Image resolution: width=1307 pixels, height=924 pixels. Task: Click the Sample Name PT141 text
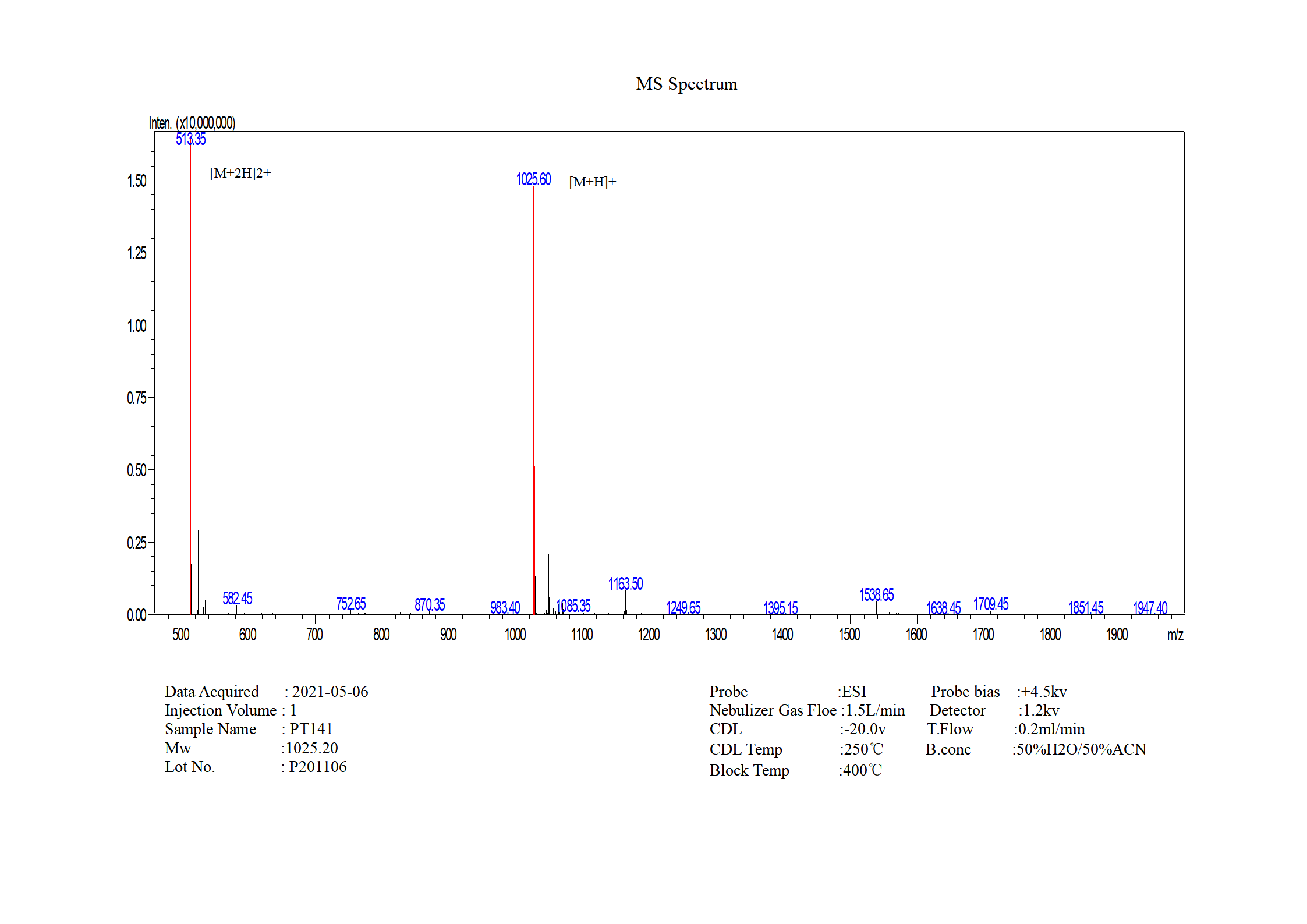311,729
